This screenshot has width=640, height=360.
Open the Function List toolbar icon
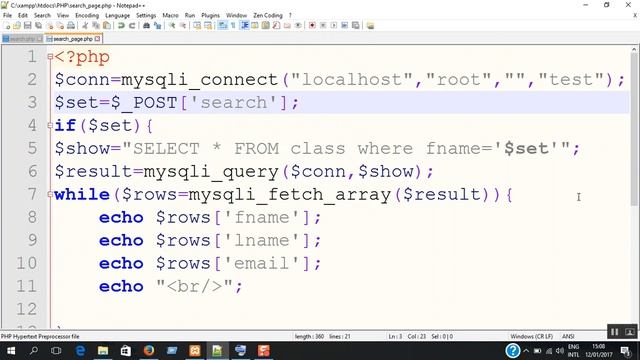tap(276, 25)
